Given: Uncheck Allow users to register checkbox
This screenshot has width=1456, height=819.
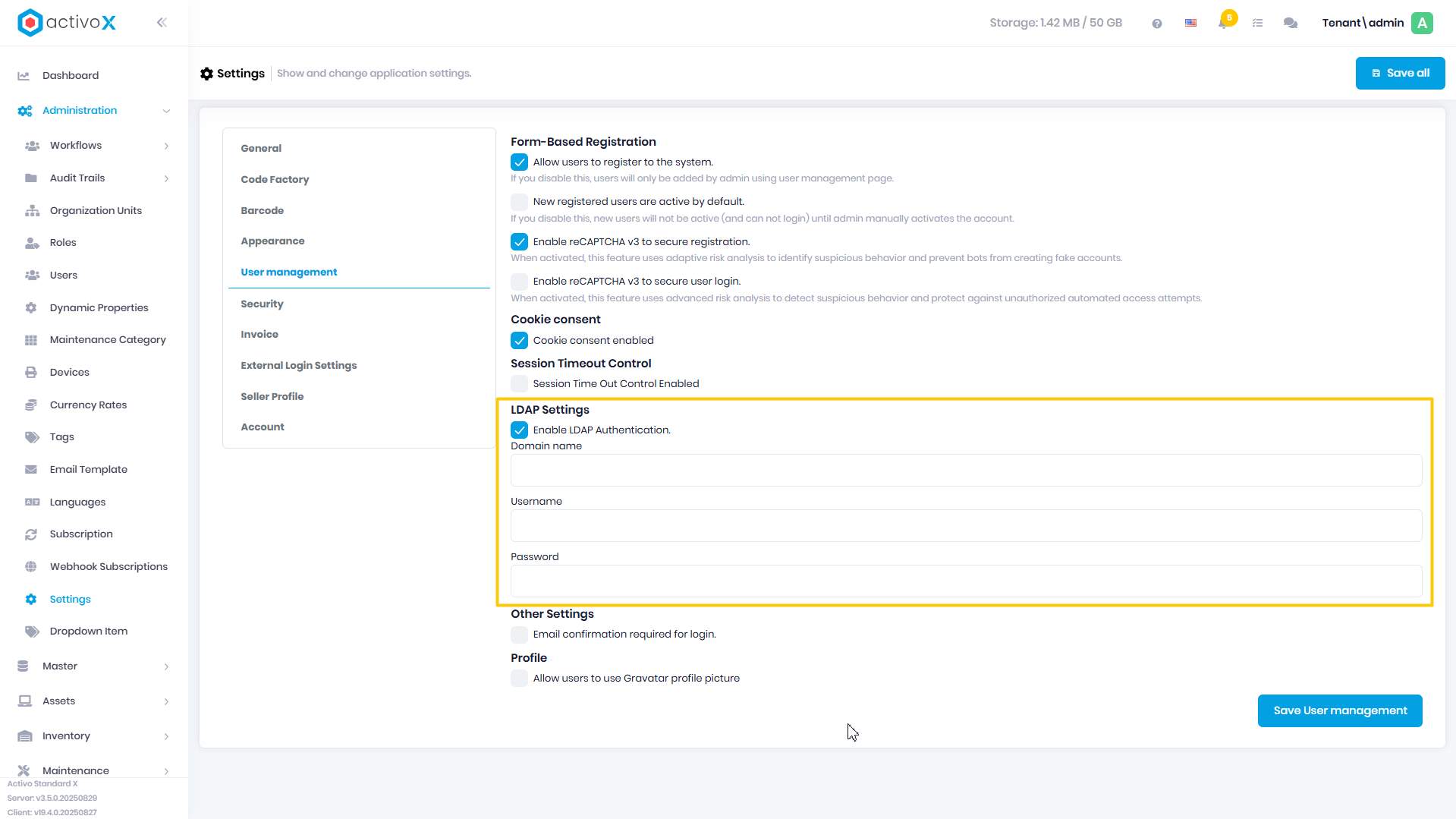Looking at the screenshot, I should pos(519,162).
